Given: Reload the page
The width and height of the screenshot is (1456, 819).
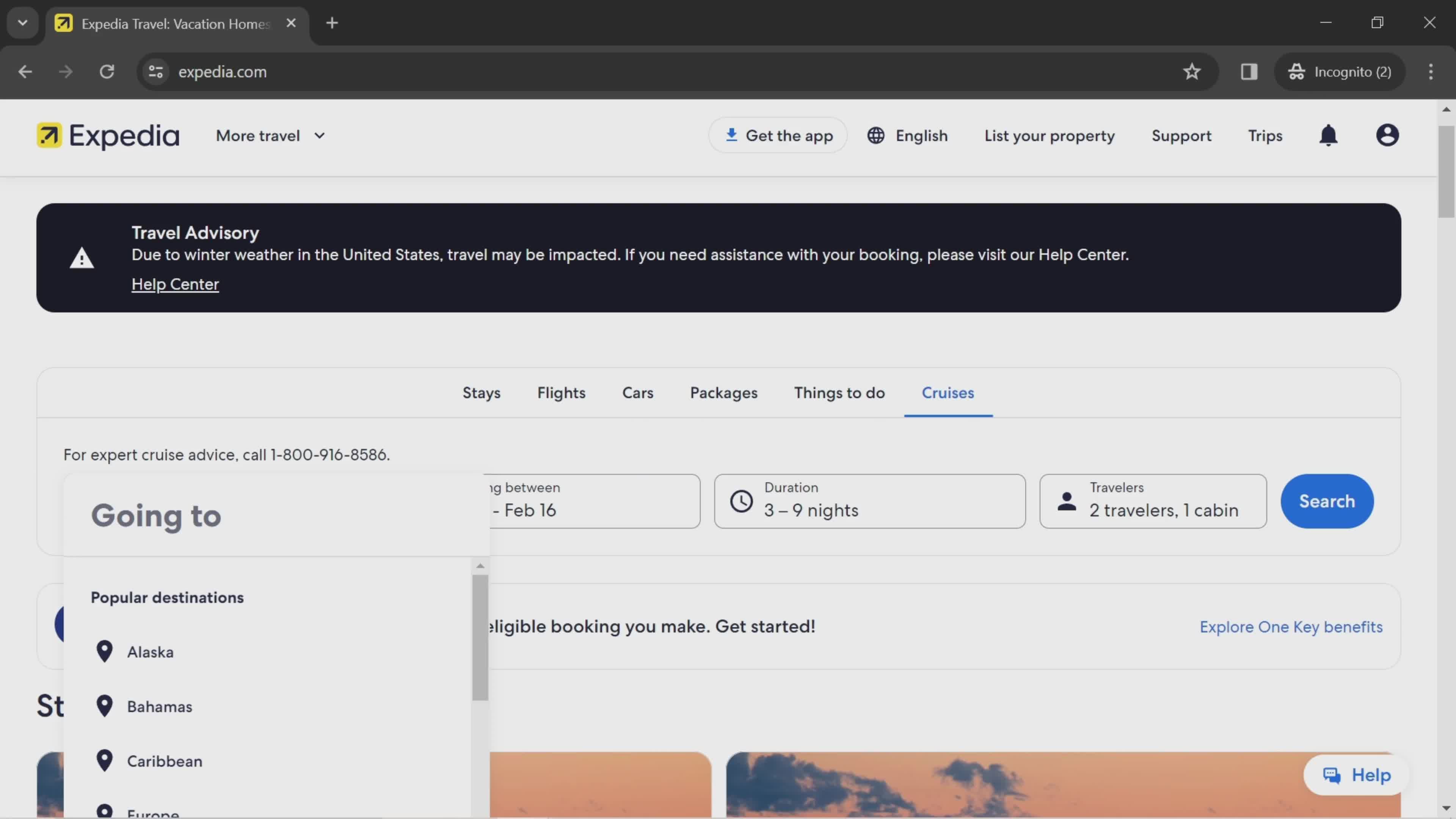Looking at the screenshot, I should click(107, 72).
